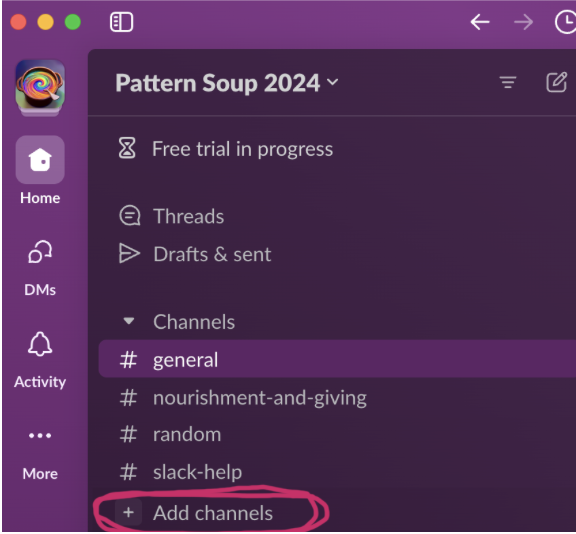Compose a new message with pencil icon
Screen dimensions: 576x534
point(557,82)
